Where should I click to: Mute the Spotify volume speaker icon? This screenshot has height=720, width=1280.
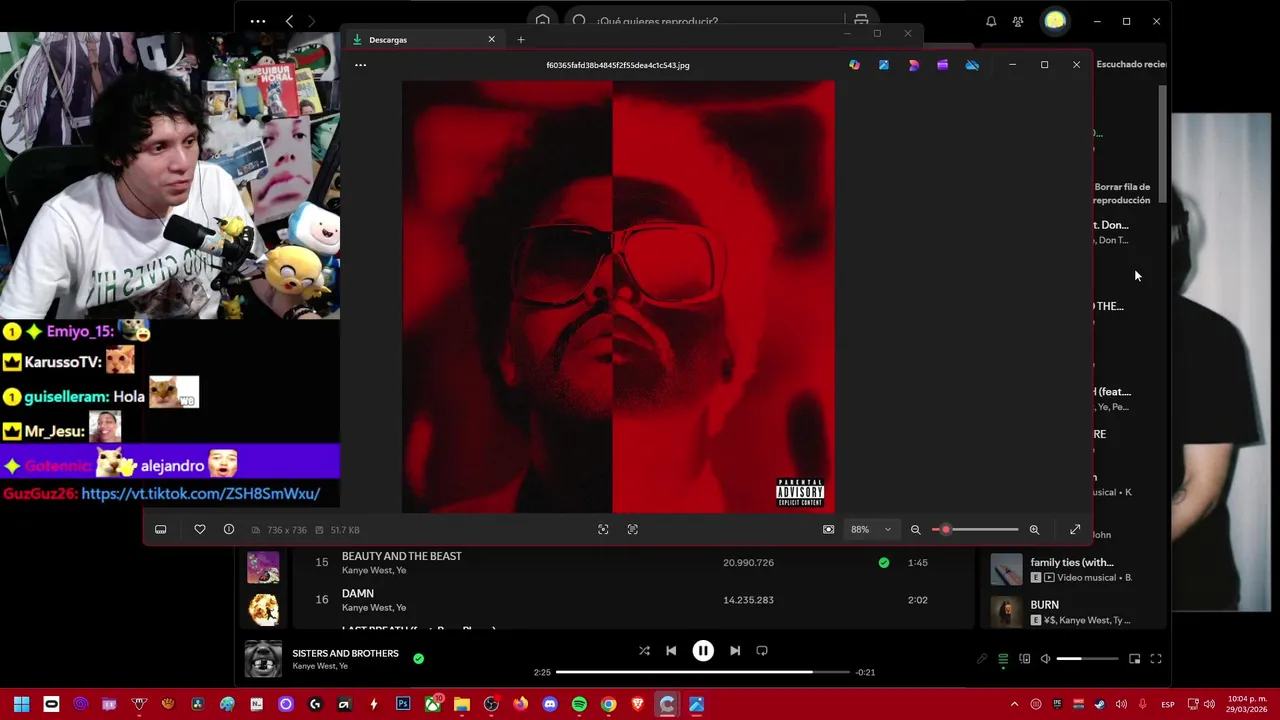coord(1045,659)
